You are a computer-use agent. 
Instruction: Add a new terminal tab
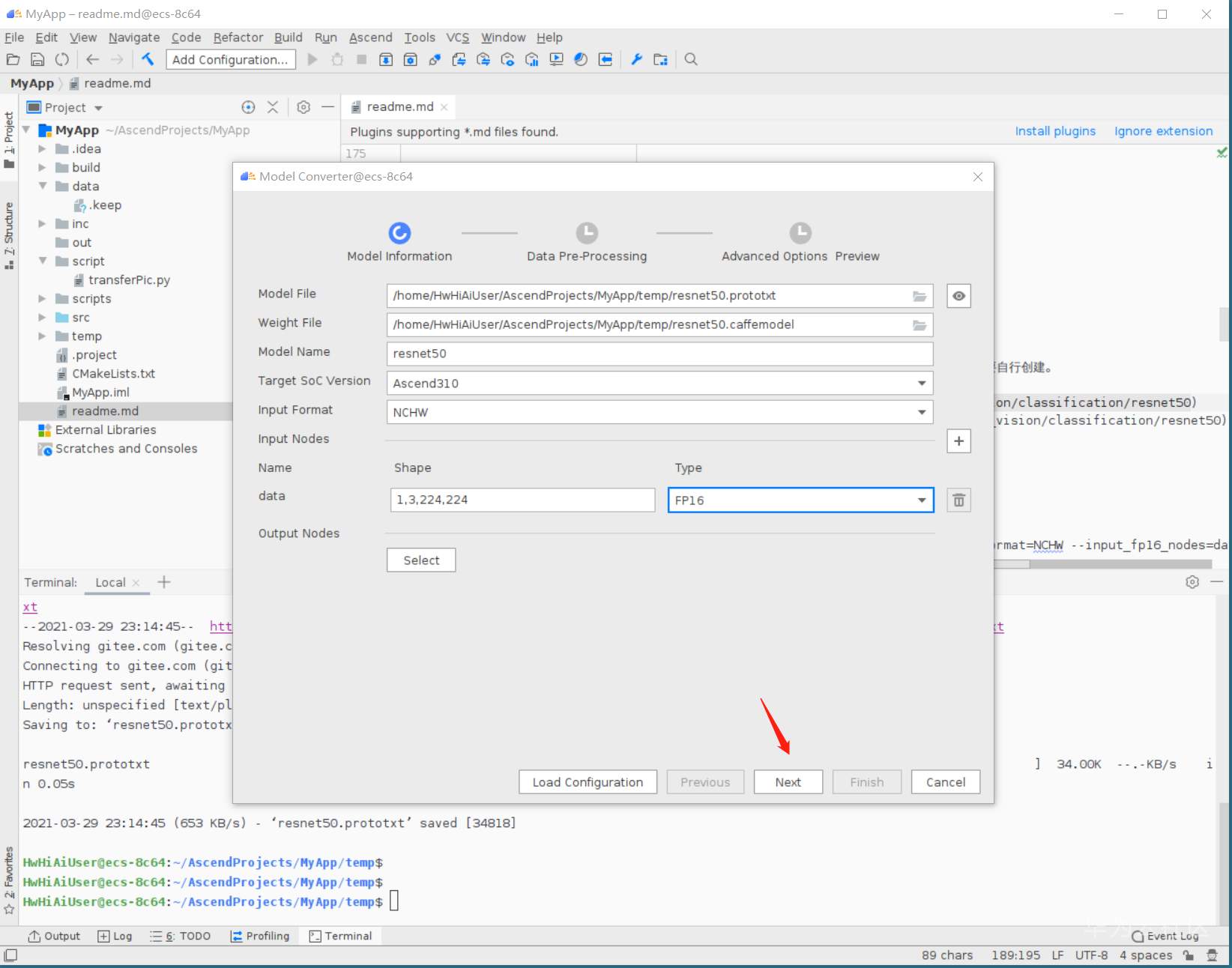[164, 582]
